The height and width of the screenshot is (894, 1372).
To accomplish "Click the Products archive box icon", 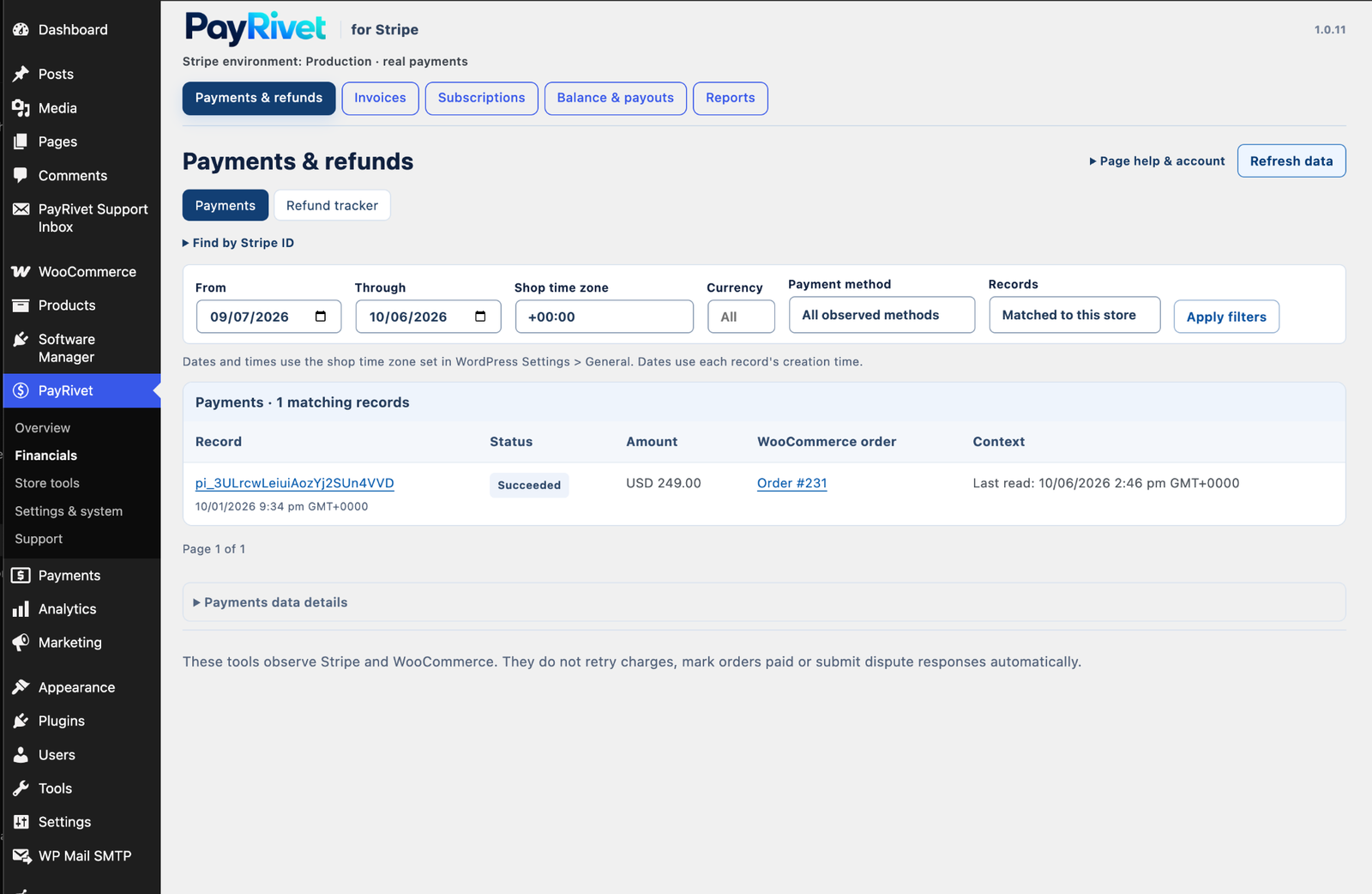I will click(x=21, y=305).
